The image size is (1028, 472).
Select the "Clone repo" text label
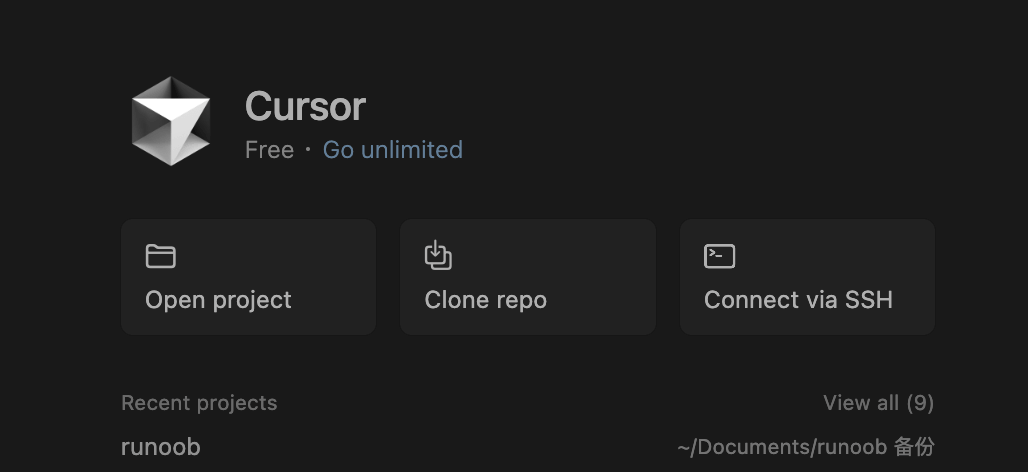[485, 300]
